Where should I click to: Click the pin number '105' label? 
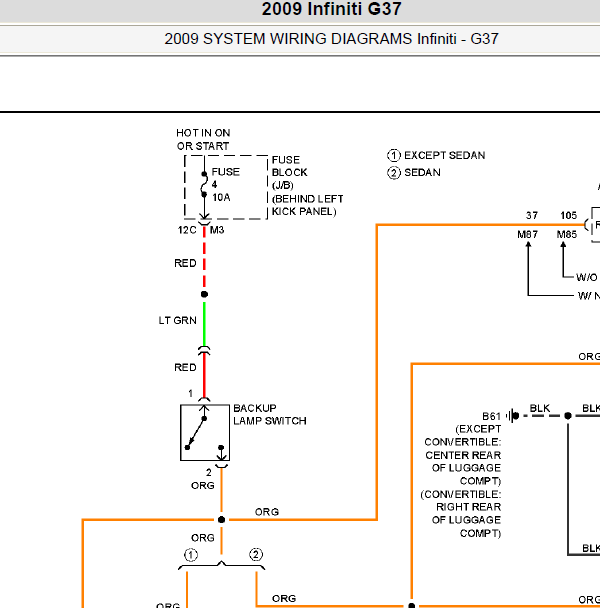[569, 216]
